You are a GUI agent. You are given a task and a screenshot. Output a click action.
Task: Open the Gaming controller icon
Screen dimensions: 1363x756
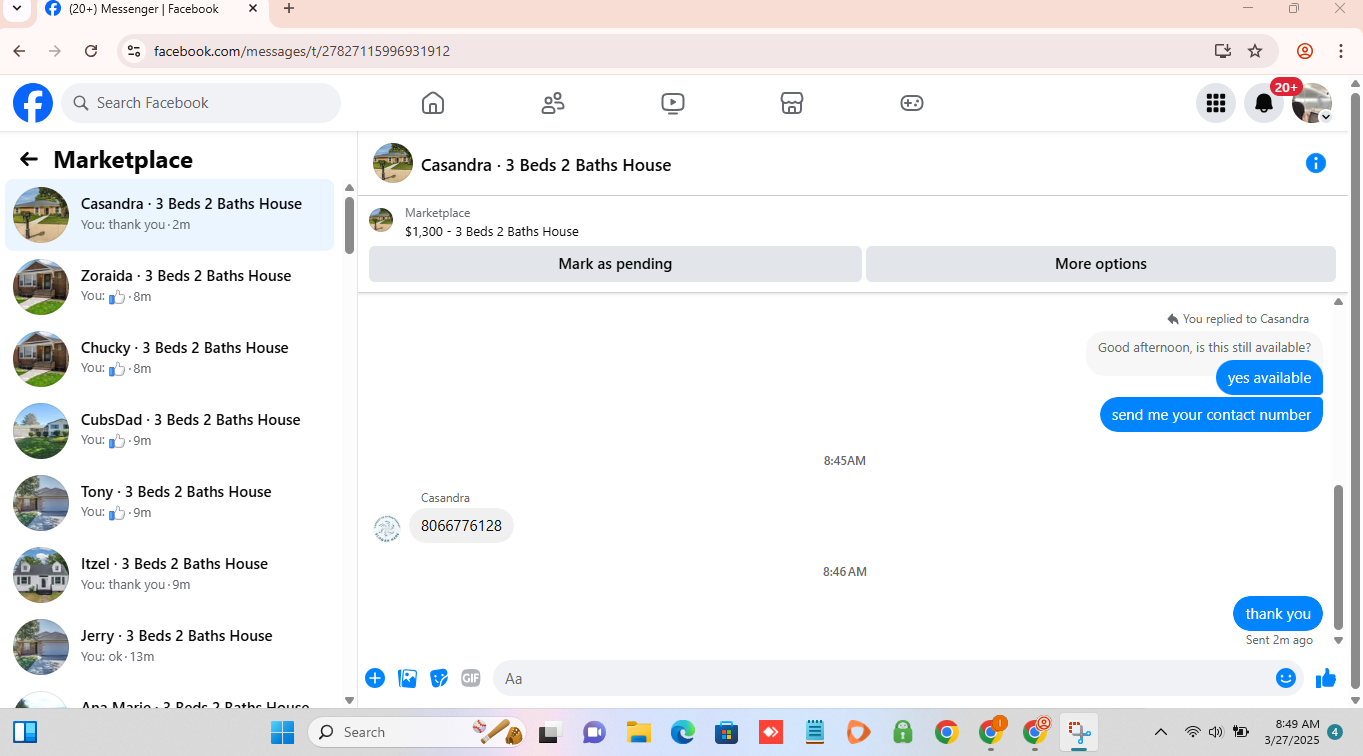(912, 103)
